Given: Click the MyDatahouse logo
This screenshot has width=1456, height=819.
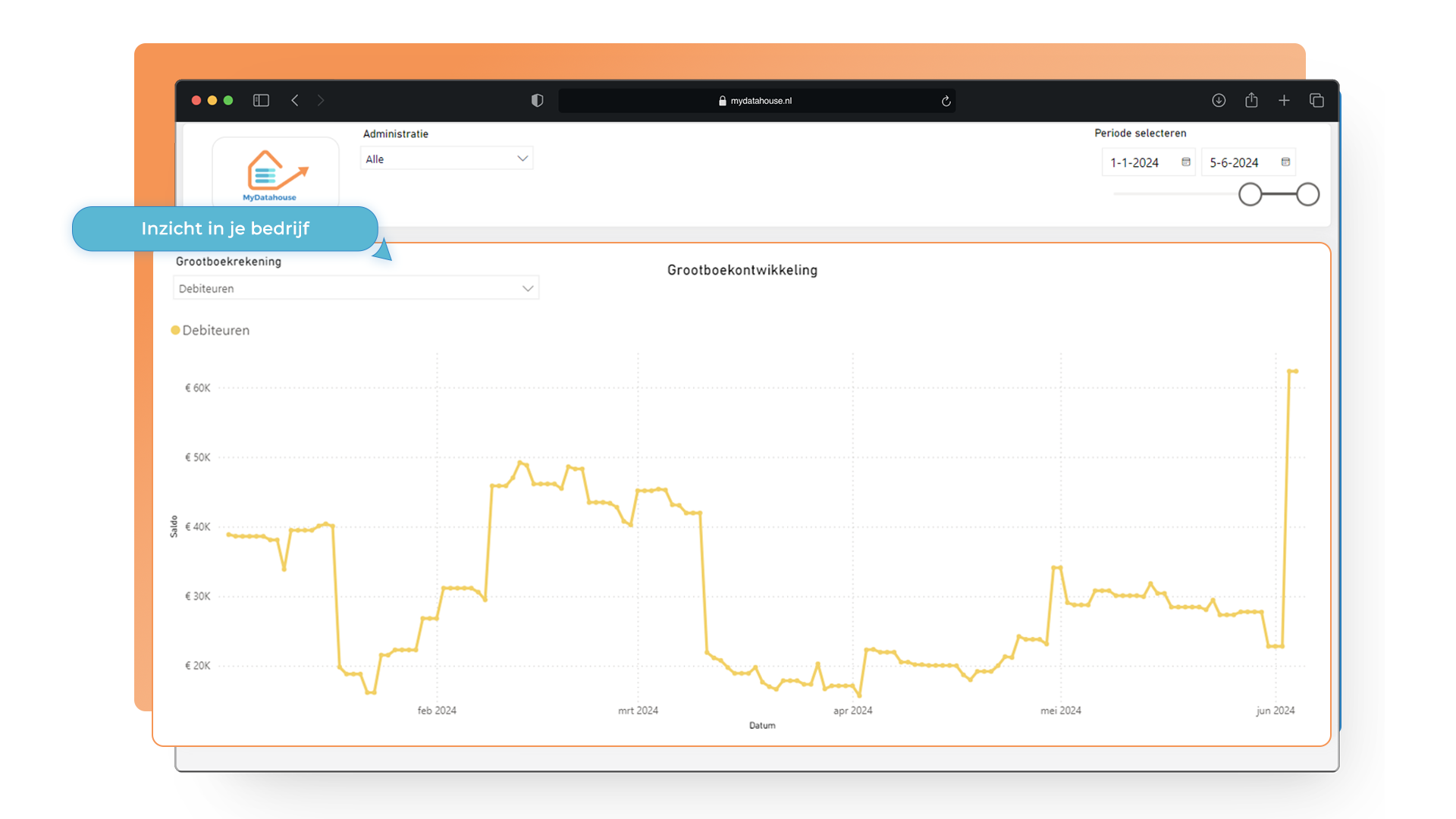Looking at the screenshot, I should 275,174.
